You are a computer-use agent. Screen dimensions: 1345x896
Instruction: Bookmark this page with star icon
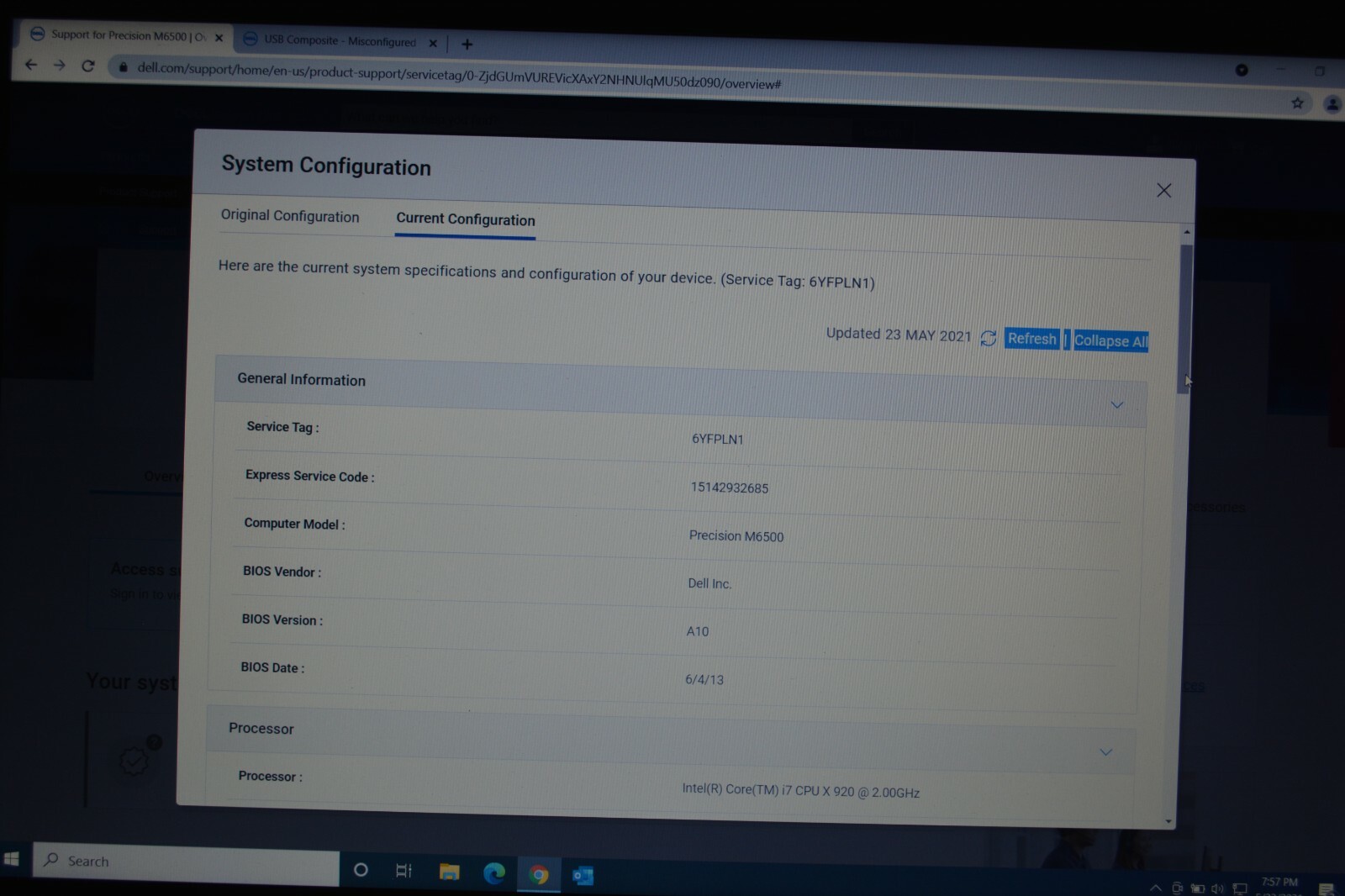click(x=1297, y=103)
